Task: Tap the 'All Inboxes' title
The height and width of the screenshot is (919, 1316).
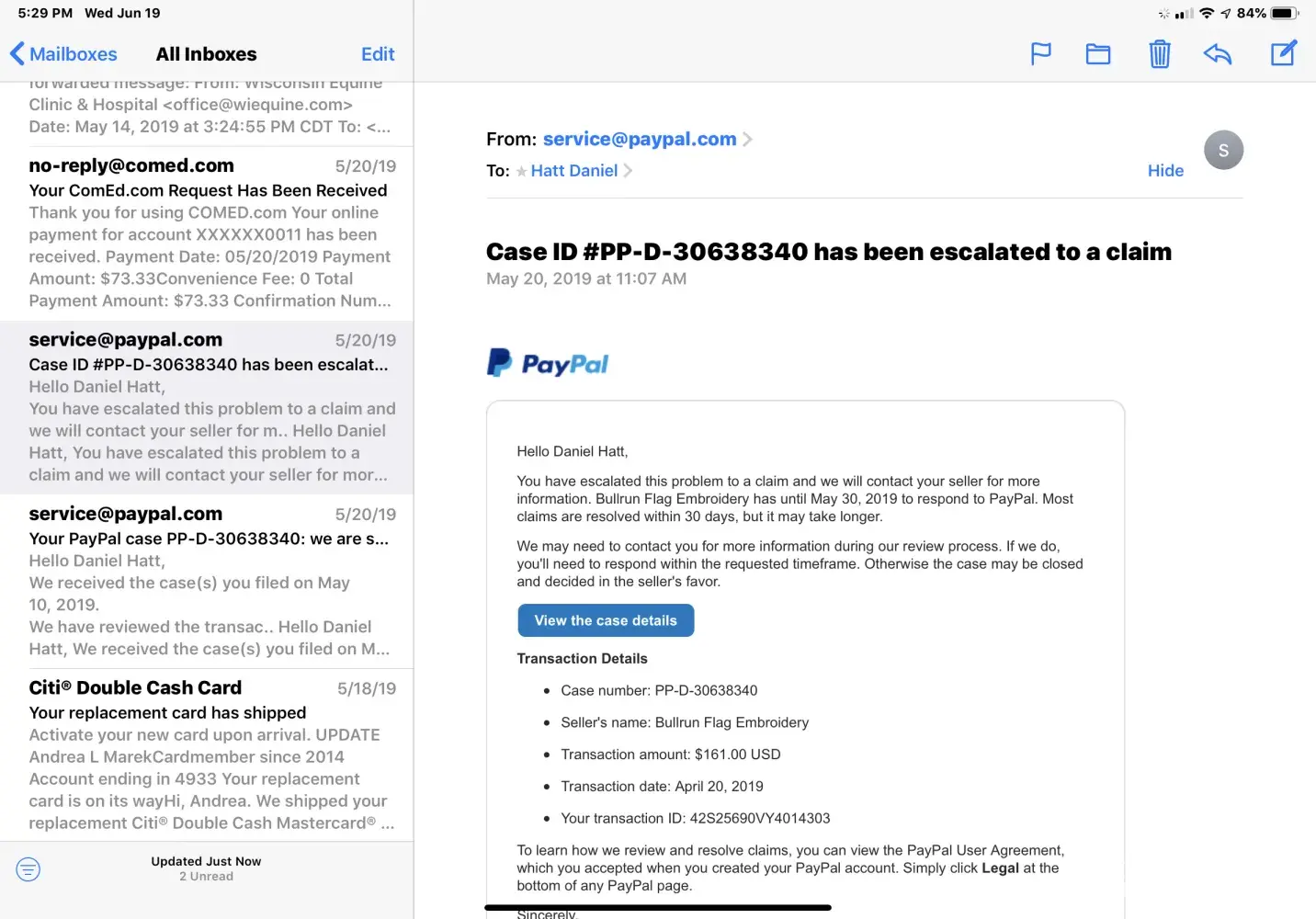Action: (207, 54)
